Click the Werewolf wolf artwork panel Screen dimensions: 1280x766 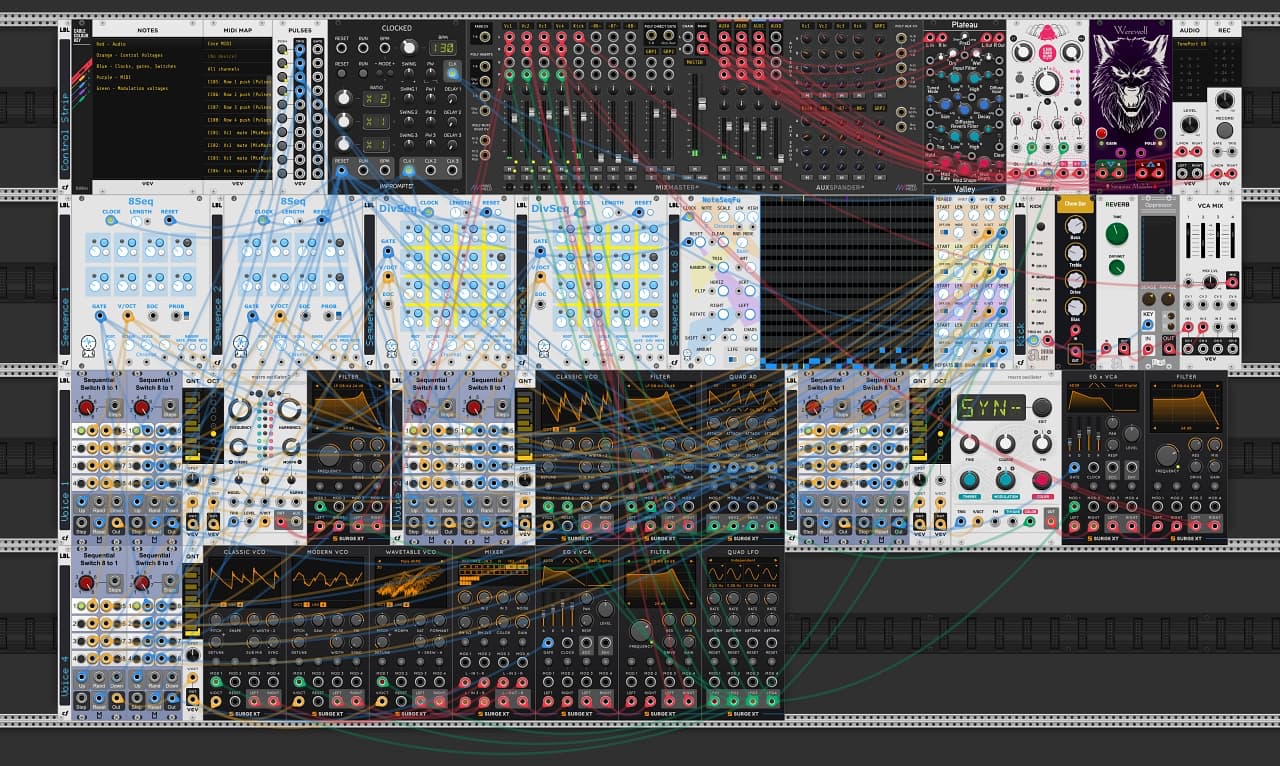tap(1131, 82)
